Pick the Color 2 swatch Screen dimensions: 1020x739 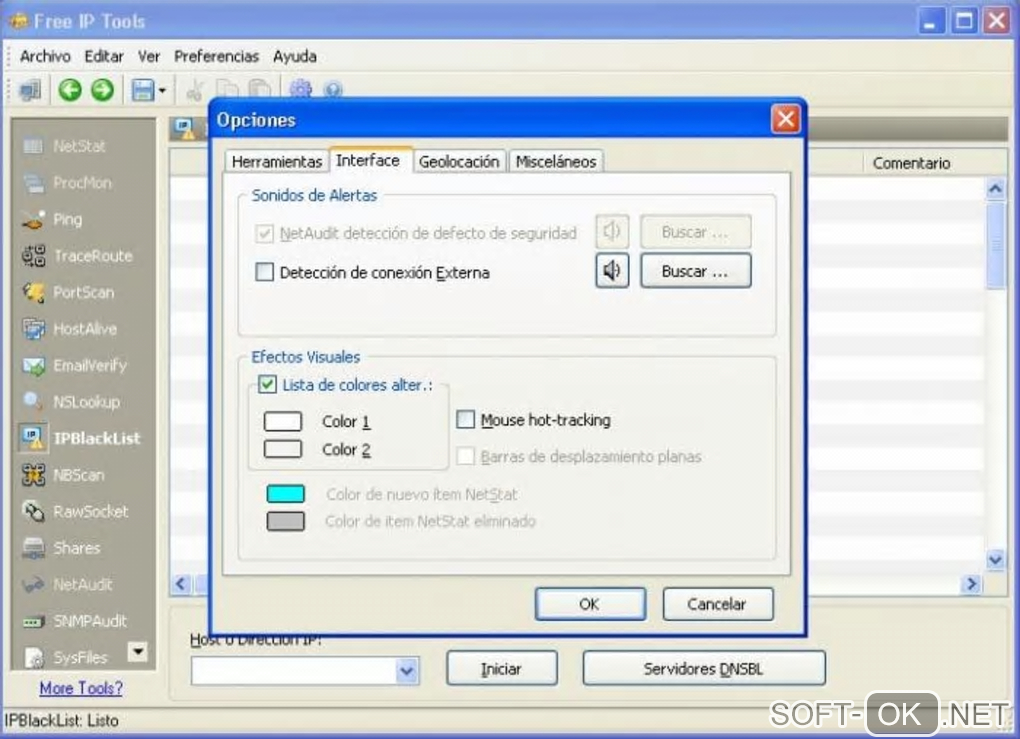[x=283, y=449]
